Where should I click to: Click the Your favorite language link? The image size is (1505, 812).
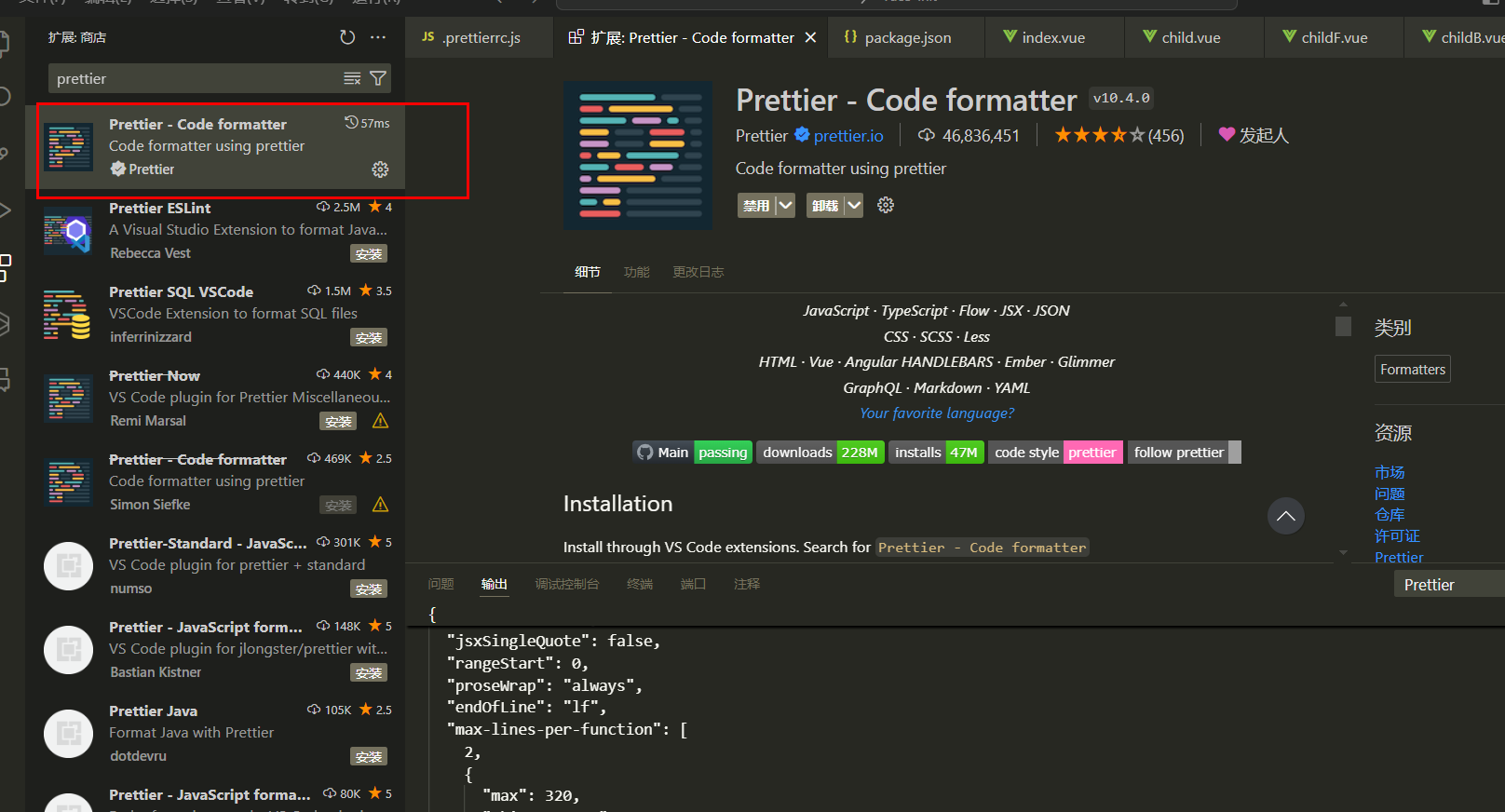[937, 413]
